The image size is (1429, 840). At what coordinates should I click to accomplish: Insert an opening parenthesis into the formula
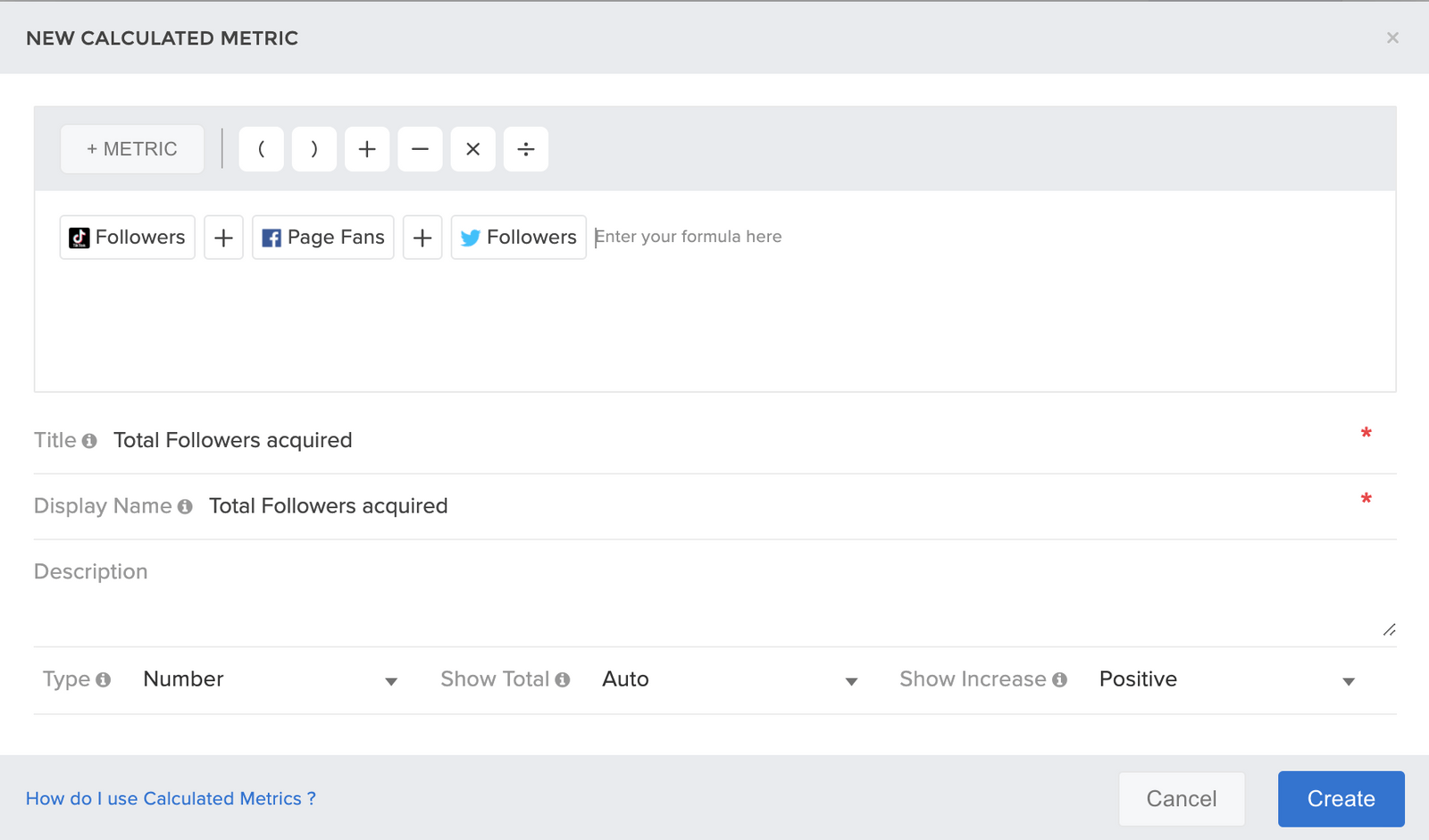tap(261, 149)
